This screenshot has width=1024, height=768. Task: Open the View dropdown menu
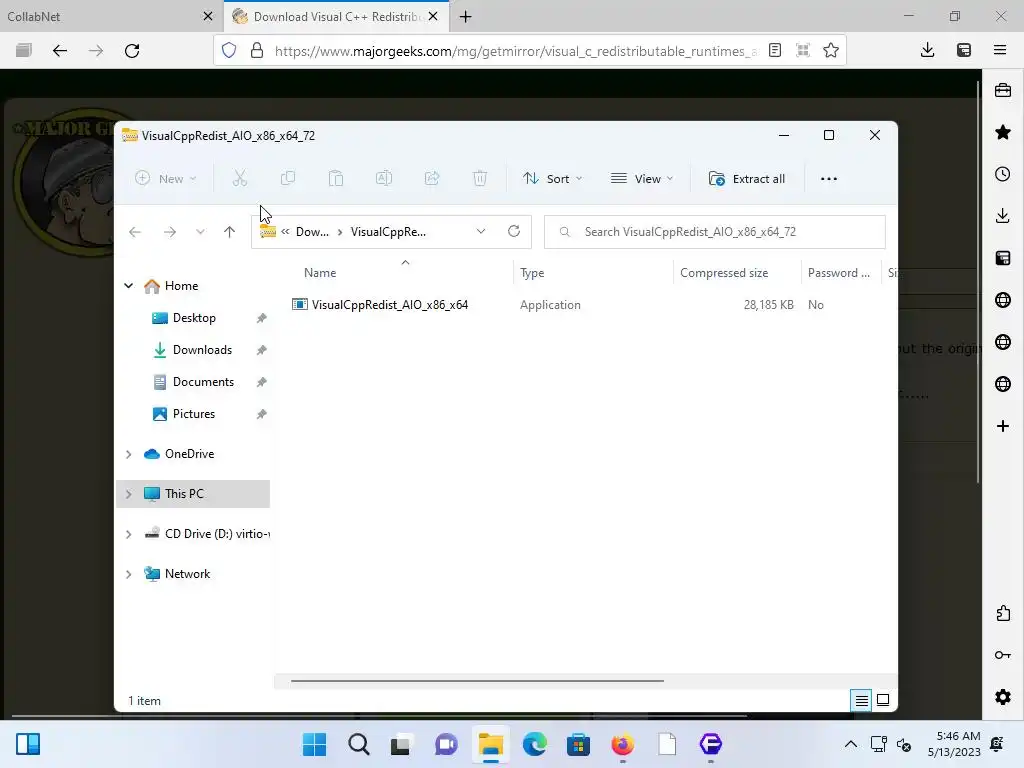coord(642,179)
